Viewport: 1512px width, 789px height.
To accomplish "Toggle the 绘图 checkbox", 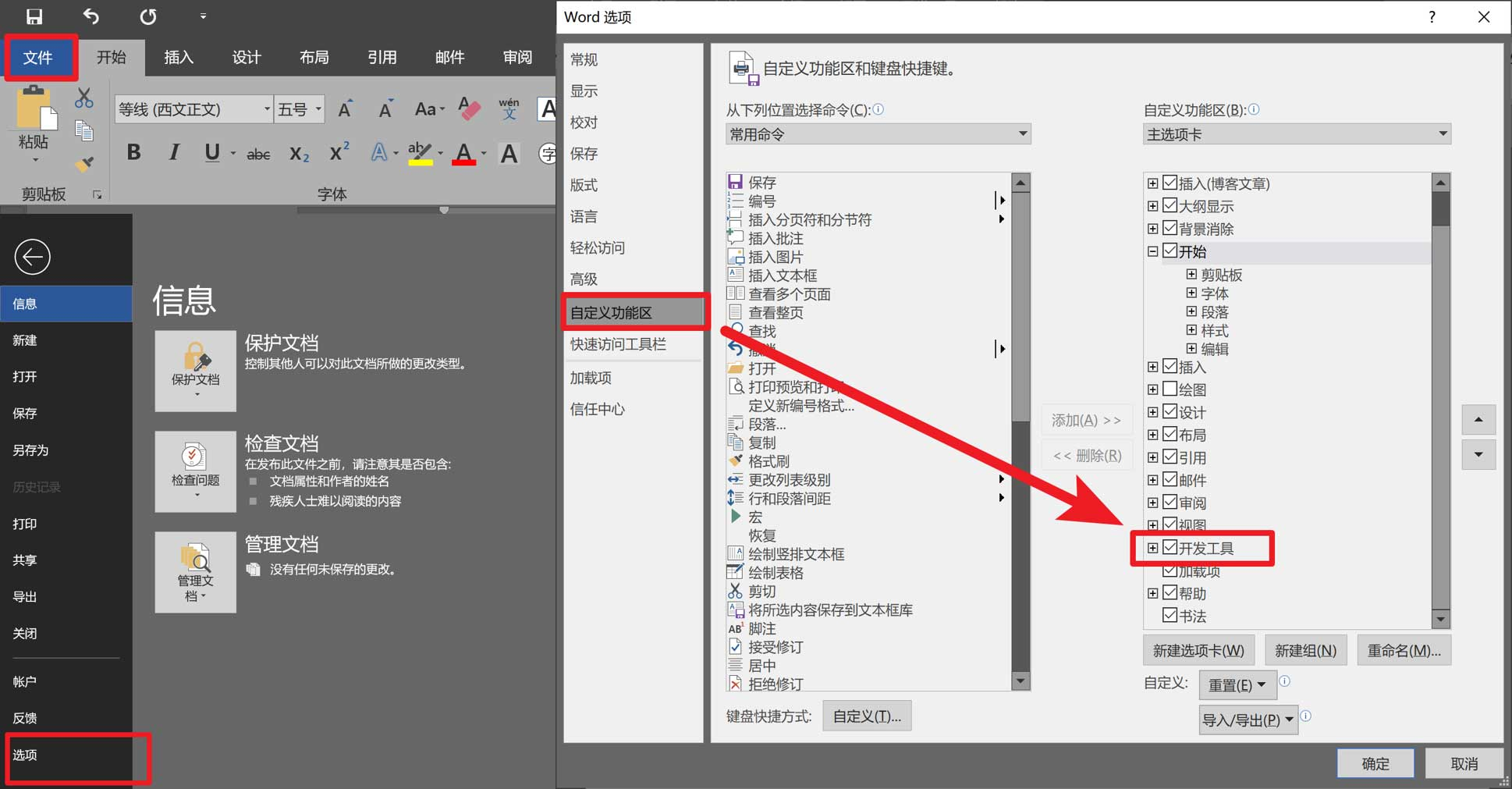I will (x=1169, y=389).
